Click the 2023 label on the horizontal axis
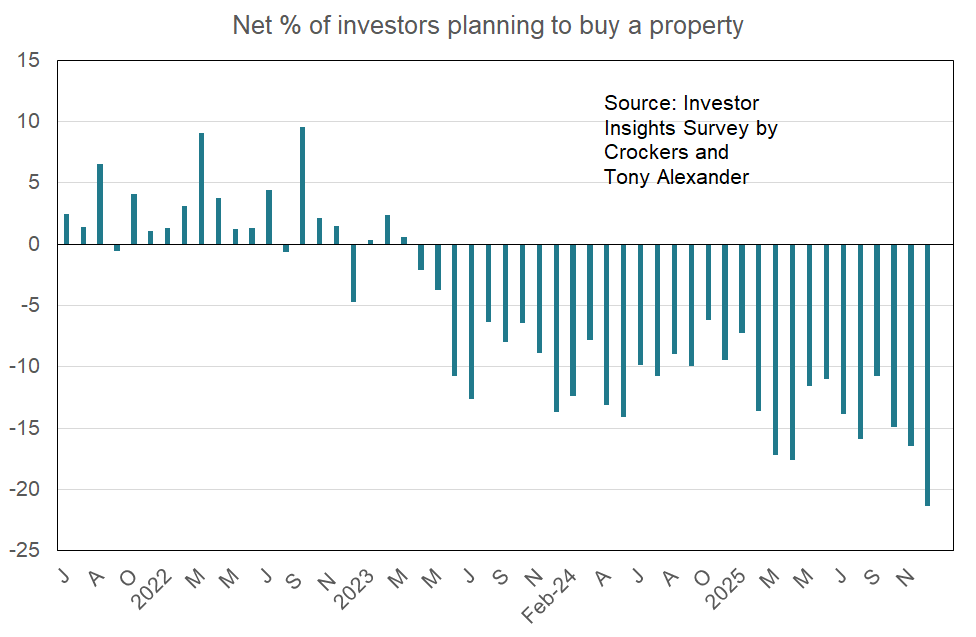Viewport: 976px width, 637px height. point(357,586)
